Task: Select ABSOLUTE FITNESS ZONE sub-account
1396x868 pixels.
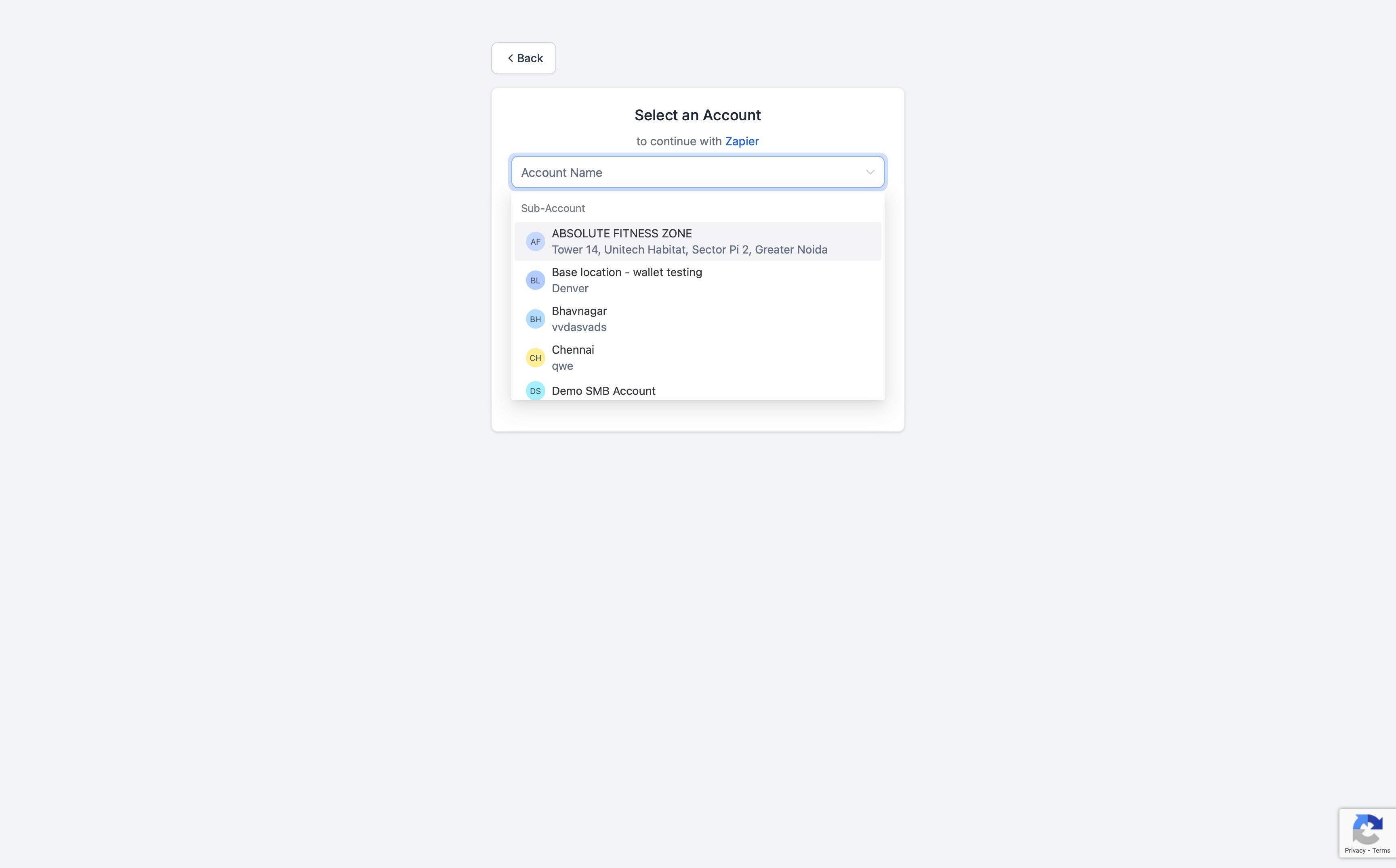Action: point(621,234)
